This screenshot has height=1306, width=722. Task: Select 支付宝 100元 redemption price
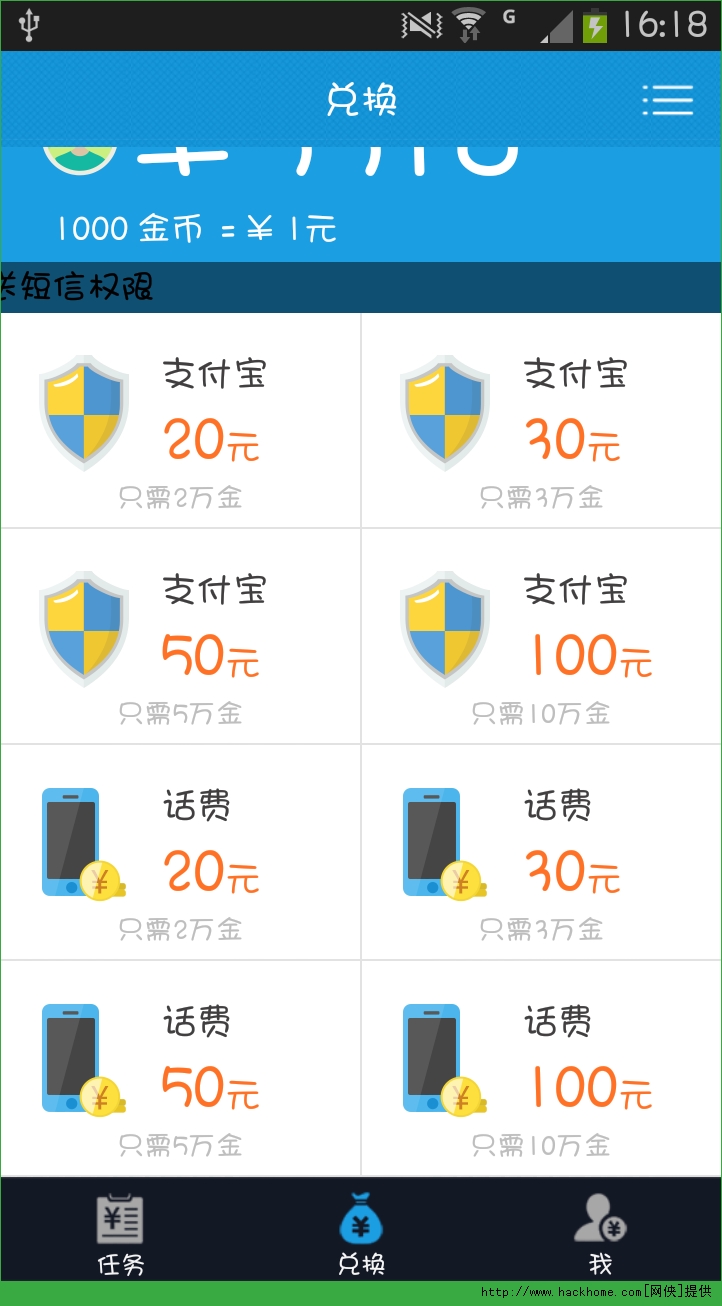point(589,656)
